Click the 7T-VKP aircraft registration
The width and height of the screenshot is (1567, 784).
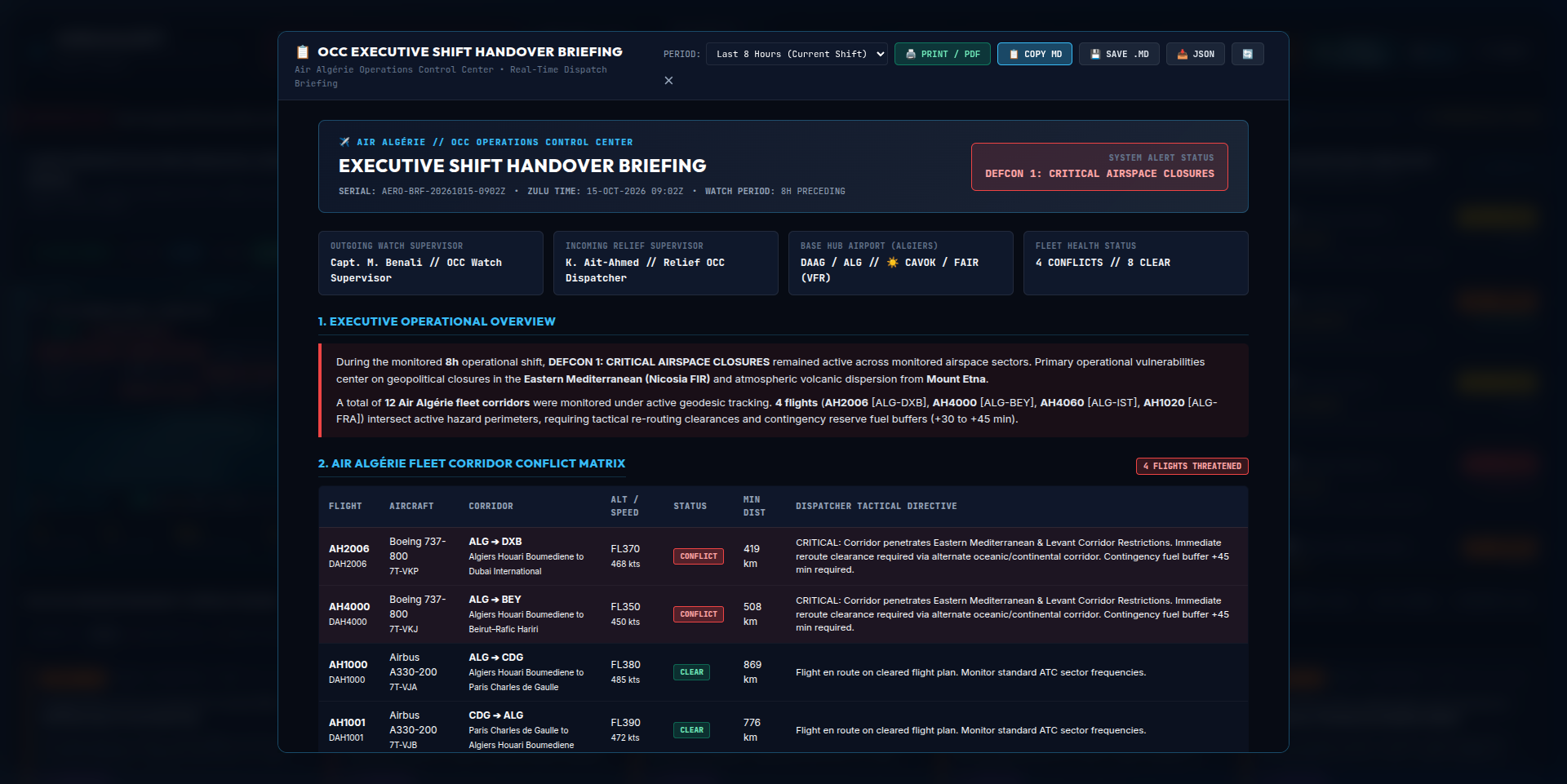(x=404, y=571)
